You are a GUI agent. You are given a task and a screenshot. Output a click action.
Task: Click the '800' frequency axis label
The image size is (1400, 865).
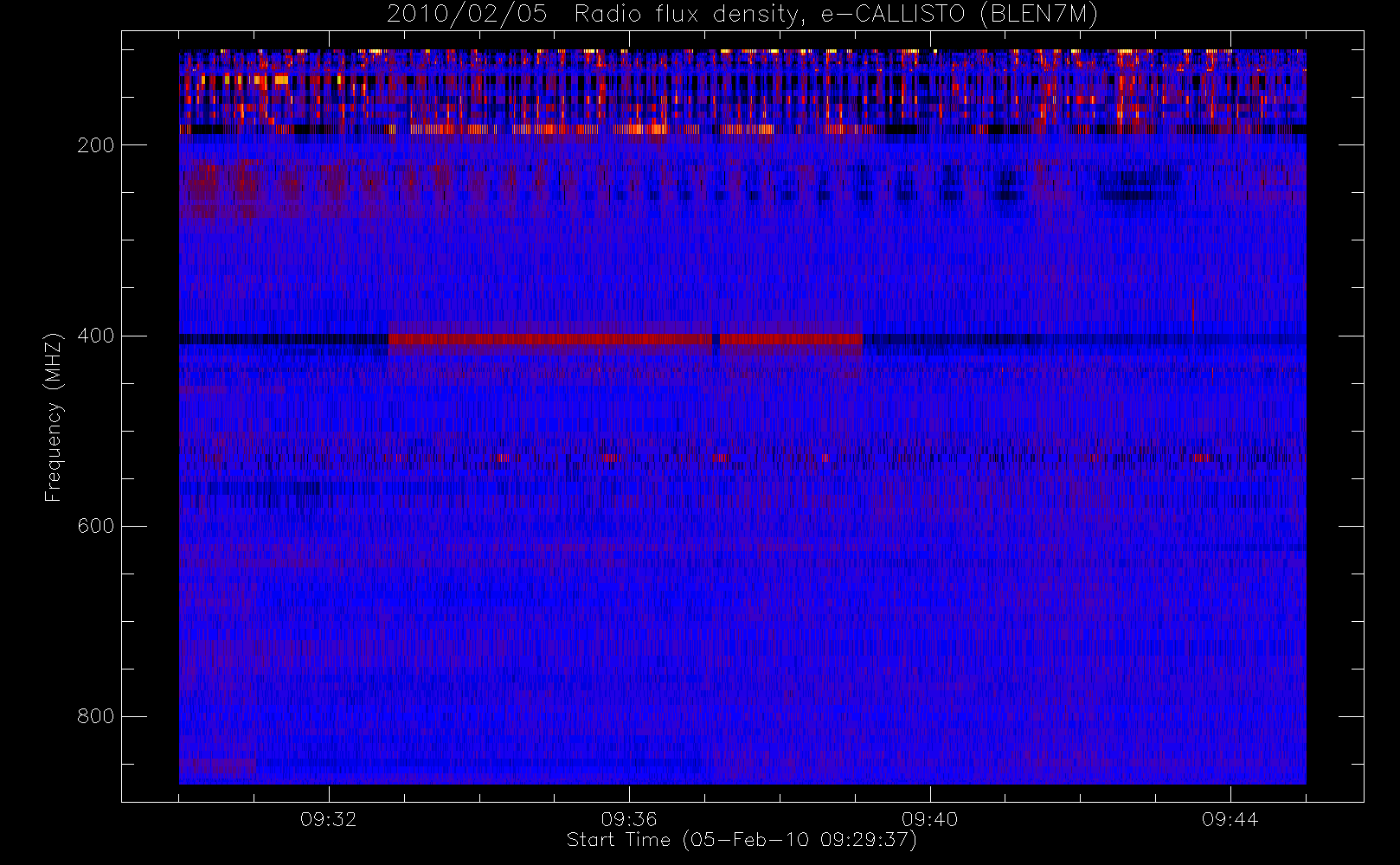(95, 716)
